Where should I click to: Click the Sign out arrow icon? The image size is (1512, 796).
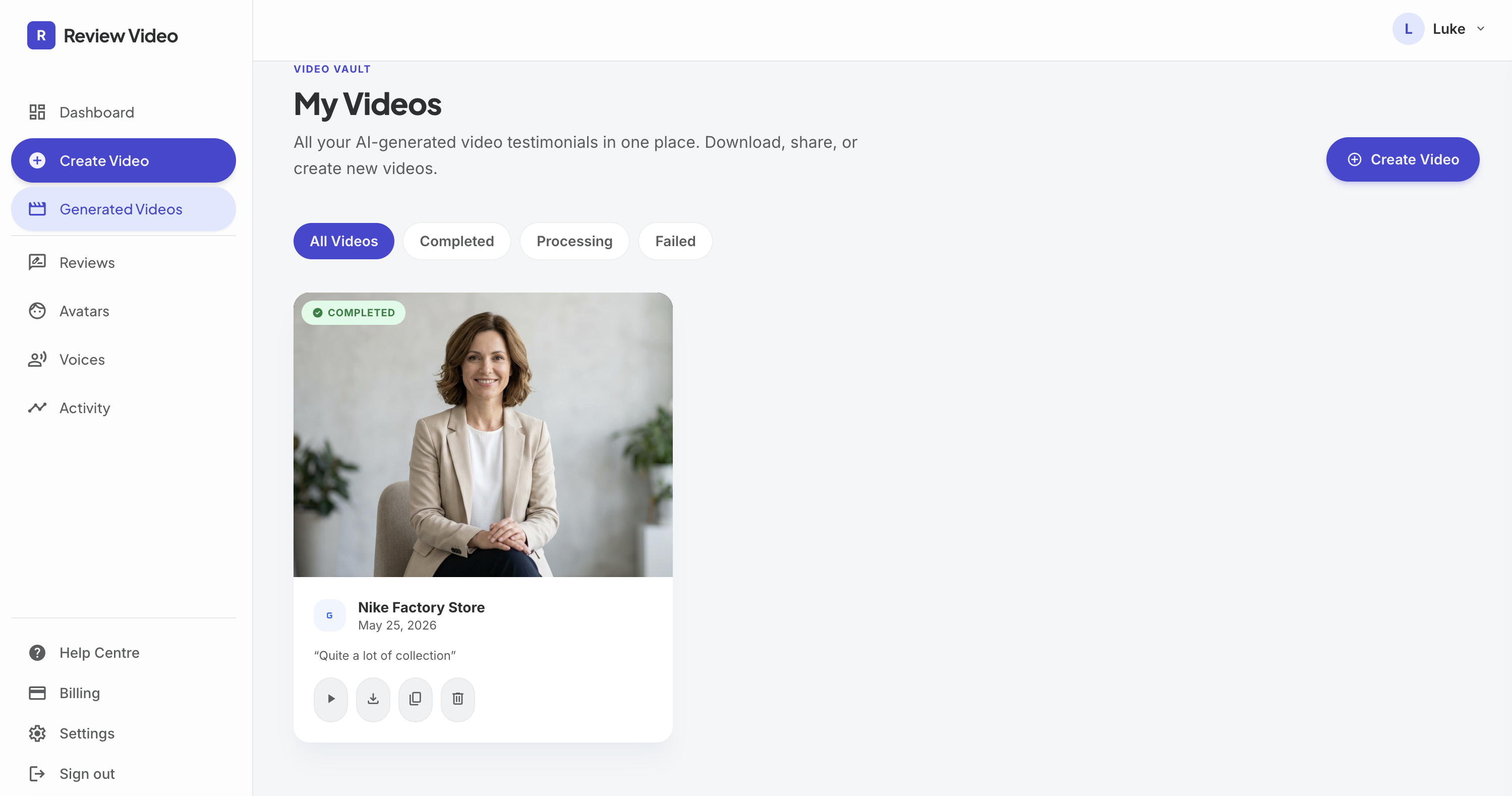click(37, 774)
